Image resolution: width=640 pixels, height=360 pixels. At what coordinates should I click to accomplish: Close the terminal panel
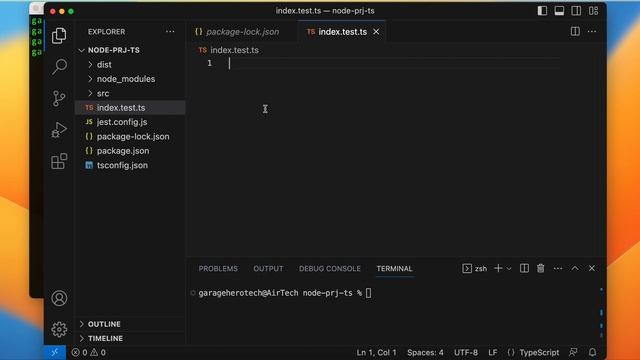[592, 268]
